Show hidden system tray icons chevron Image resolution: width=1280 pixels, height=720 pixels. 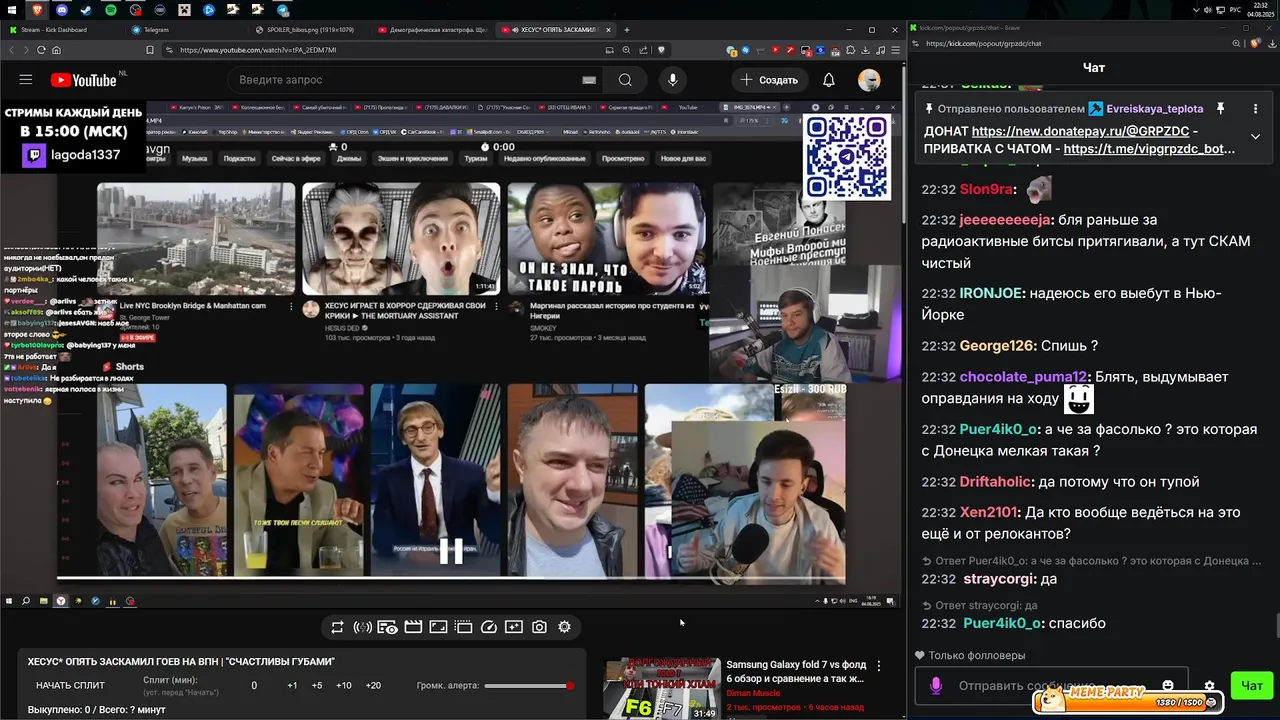[x=1198, y=9]
